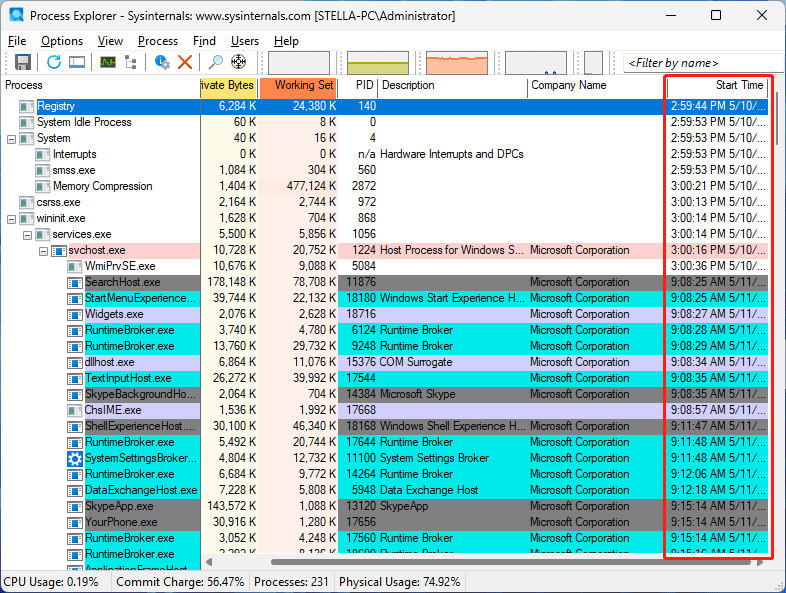Sort by the PID column header
This screenshot has height=593, width=786.
click(x=357, y=85)
